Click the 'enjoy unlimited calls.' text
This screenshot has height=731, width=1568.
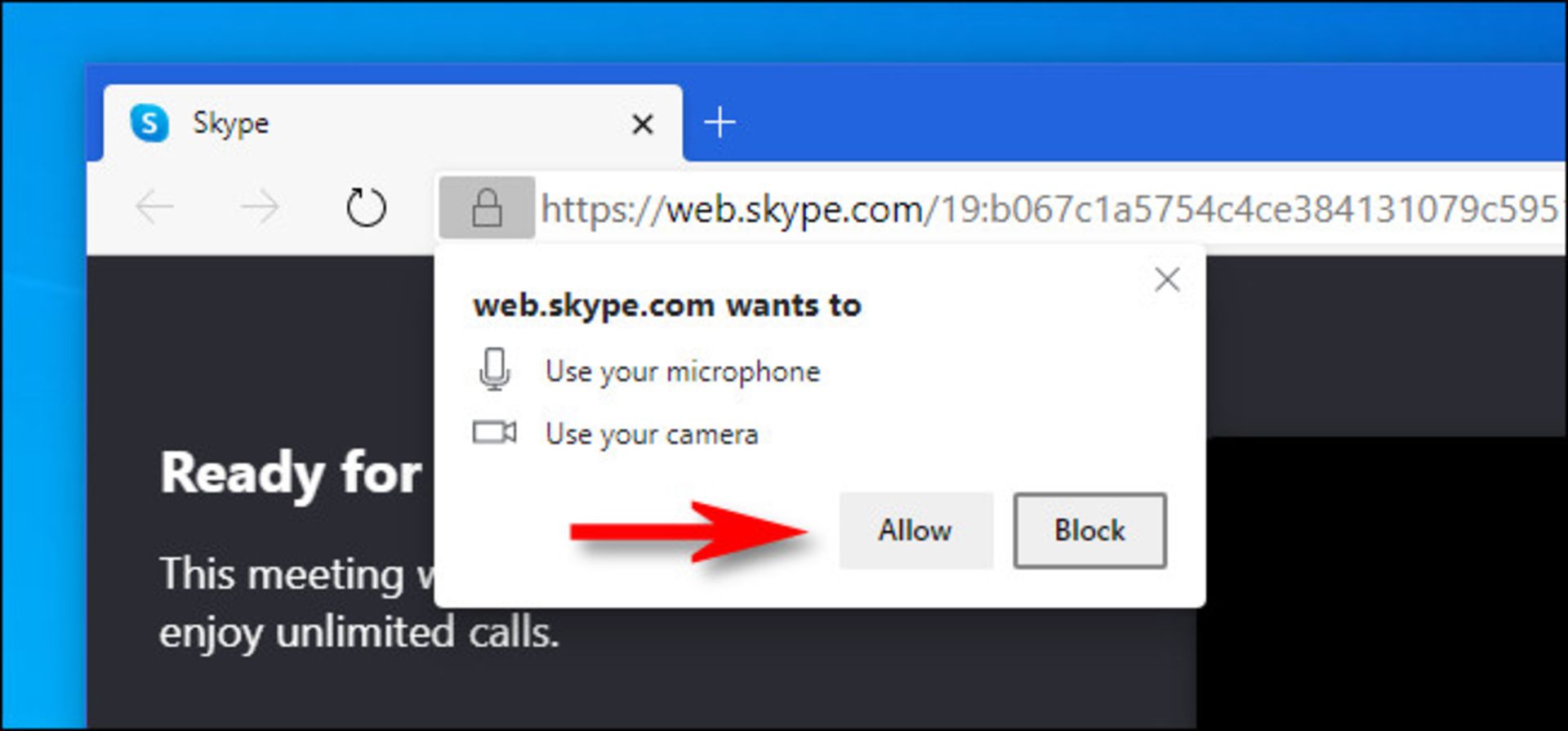click(359, 633)
